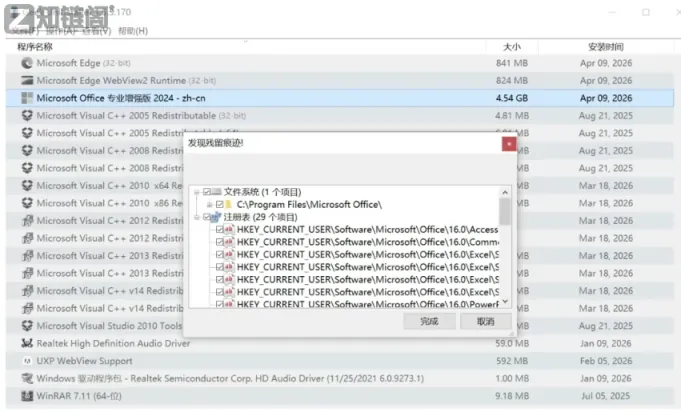Click the drive icon beside 文件系统
681x412 pixels.
pos(216,192)
